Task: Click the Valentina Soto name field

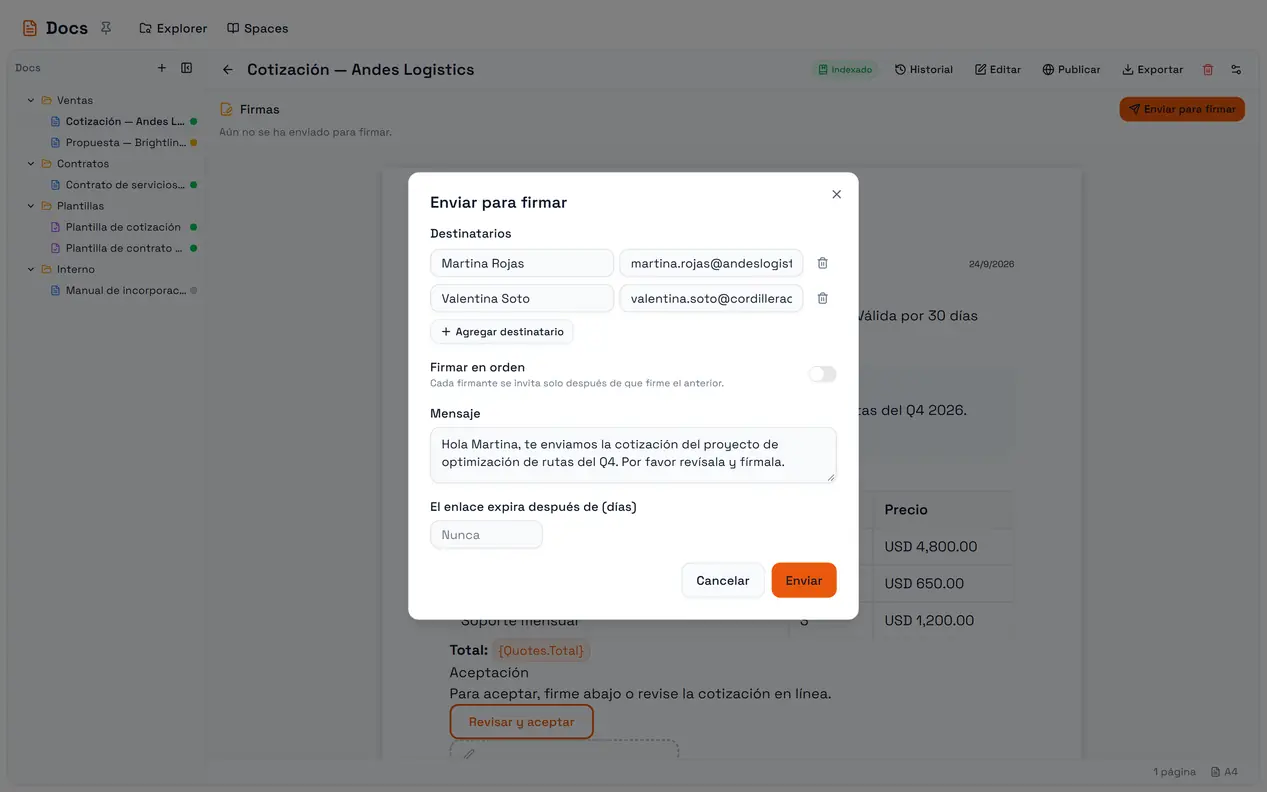Action: point(522,298)
